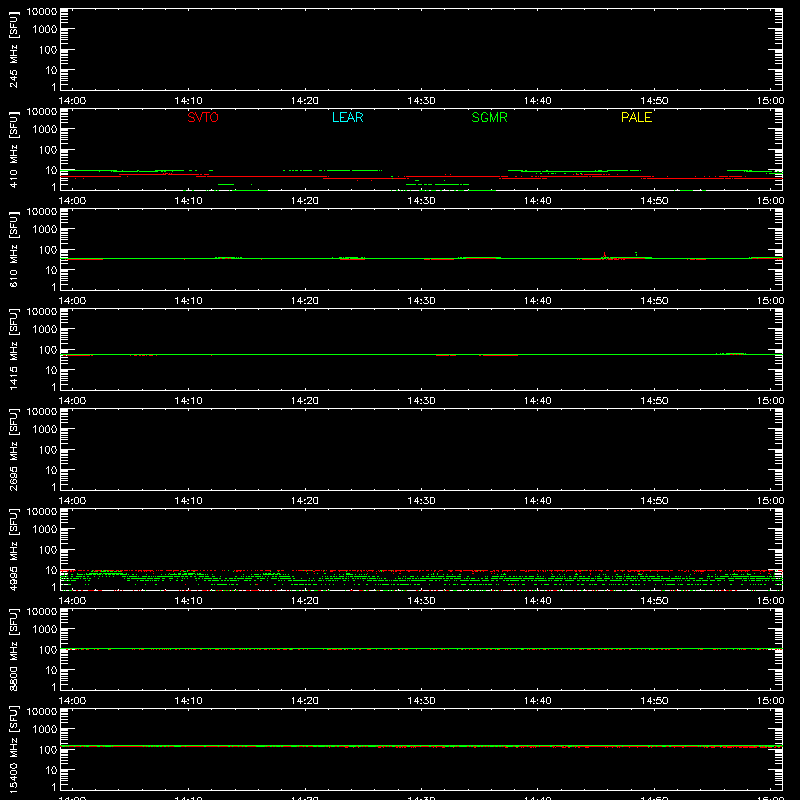
Task: Click the small green spike in the 610 MHz plot
Action: pyautogui.click(x=636, y=254)
